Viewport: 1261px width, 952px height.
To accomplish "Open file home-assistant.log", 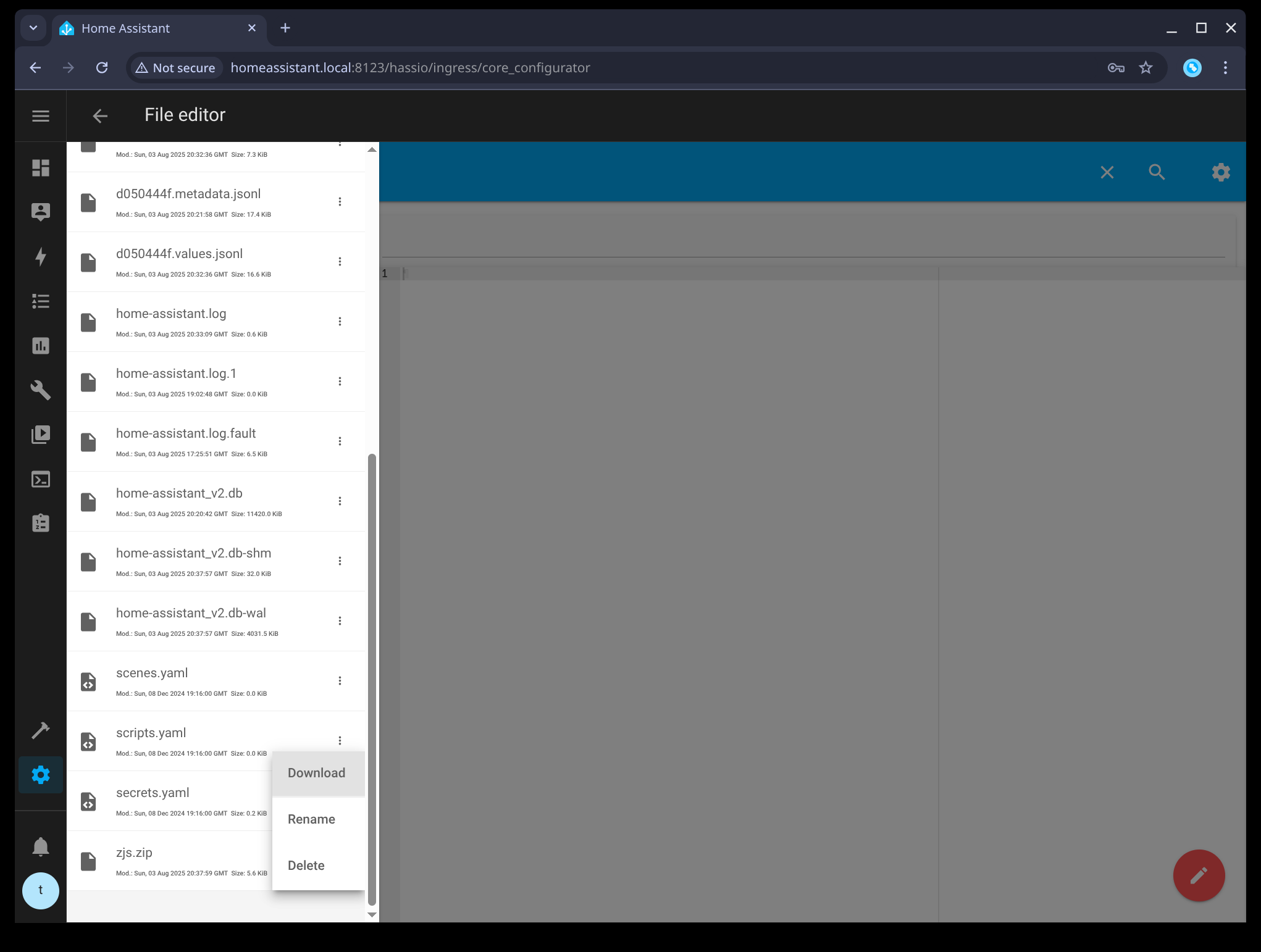I will [216, 322].
